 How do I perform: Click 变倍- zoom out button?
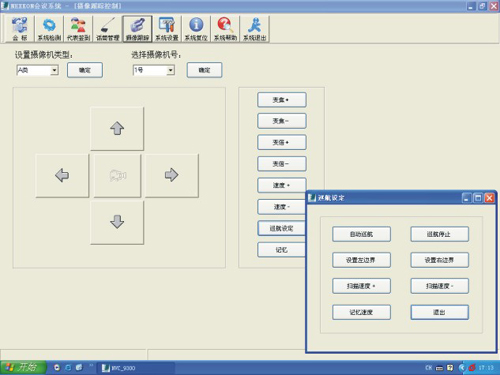pyautogui.click(x=282, y=164)
